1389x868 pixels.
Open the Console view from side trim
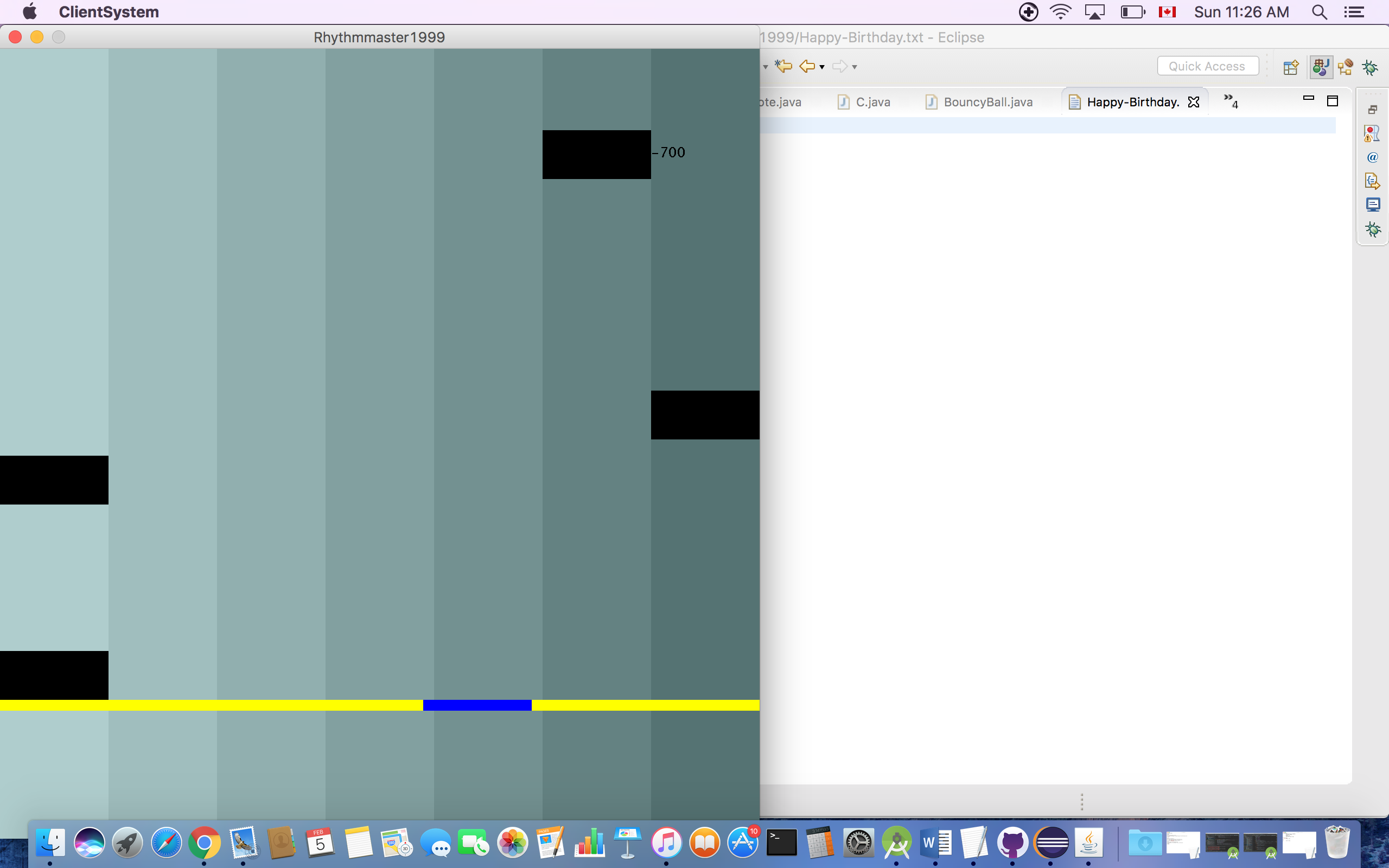pos(1372,205)
